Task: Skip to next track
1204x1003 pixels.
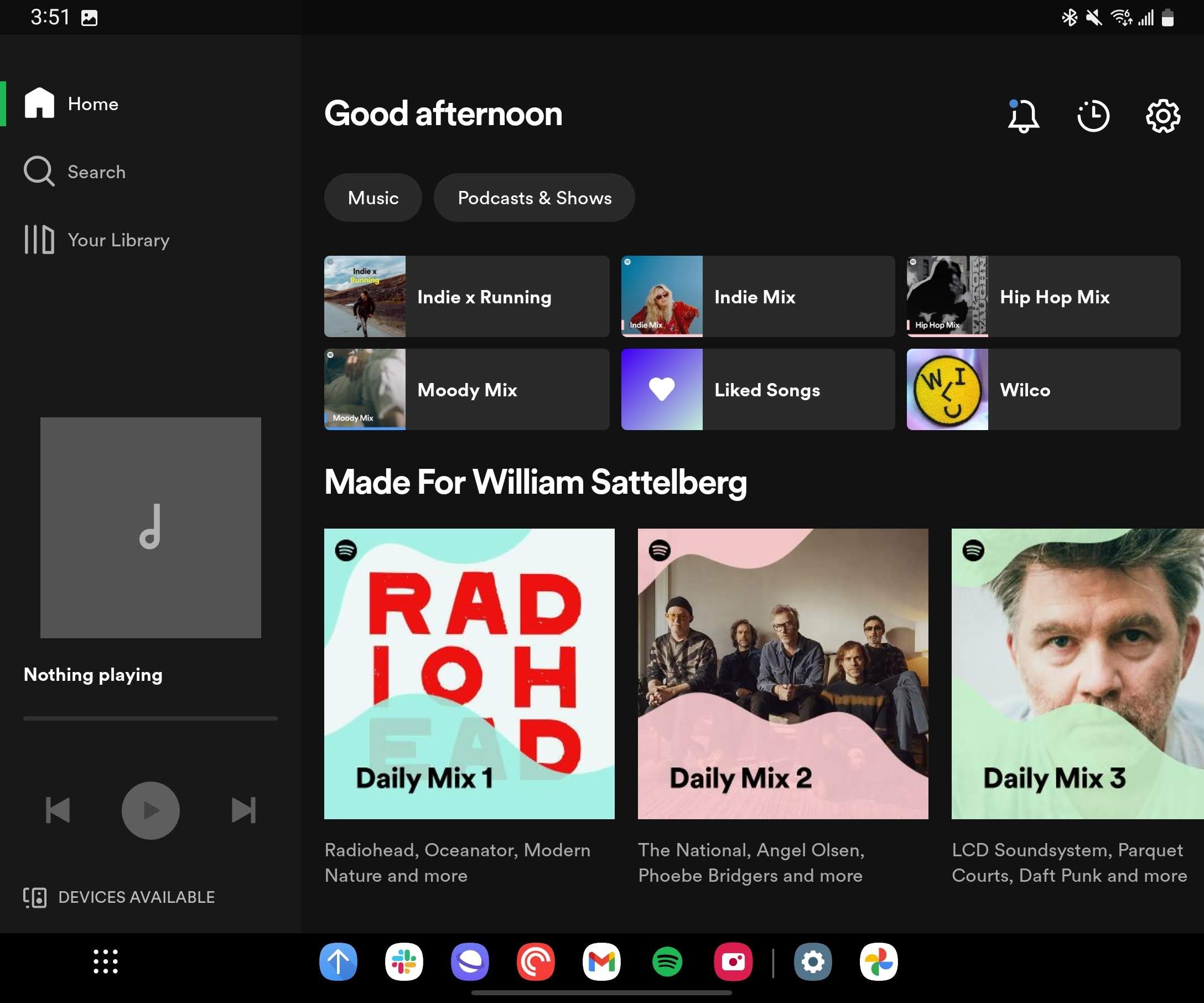Action: point(243,810)
